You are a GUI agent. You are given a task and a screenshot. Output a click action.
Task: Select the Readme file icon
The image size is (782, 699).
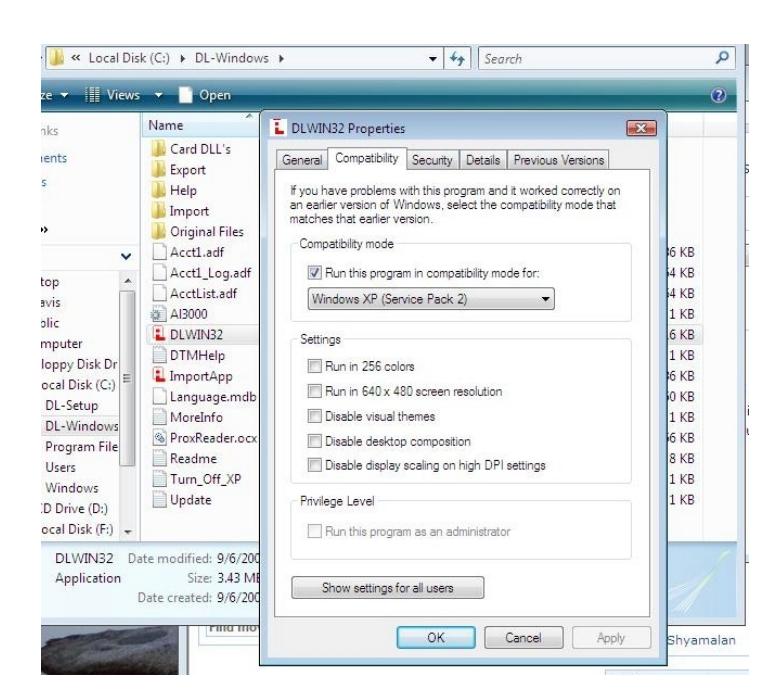point(159,458)
